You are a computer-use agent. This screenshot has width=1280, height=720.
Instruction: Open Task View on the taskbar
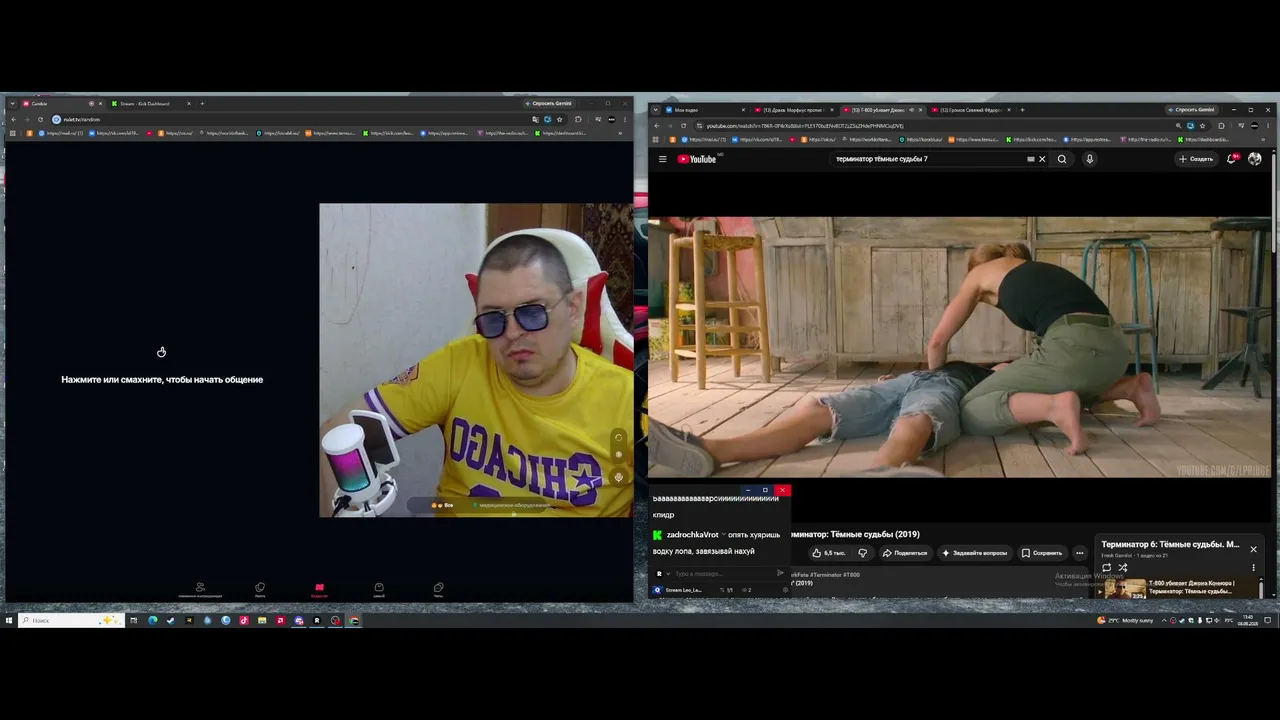(x=133, y=621)
